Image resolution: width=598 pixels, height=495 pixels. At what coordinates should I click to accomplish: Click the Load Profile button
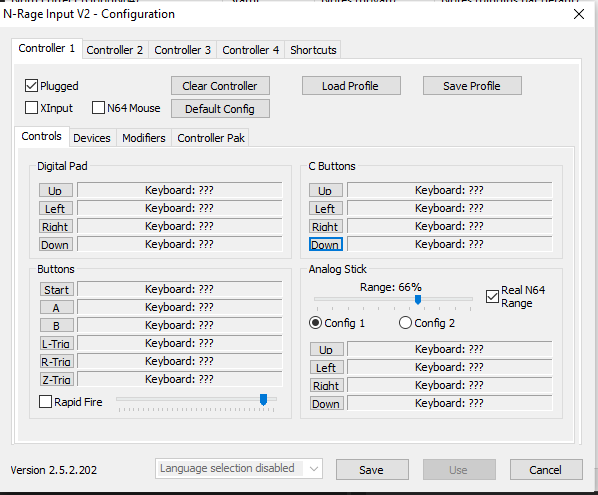click(351, 86)
